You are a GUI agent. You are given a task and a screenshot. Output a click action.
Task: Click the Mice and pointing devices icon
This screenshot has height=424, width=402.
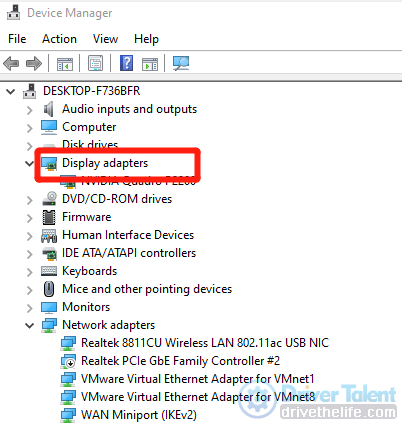click(49, 289)
